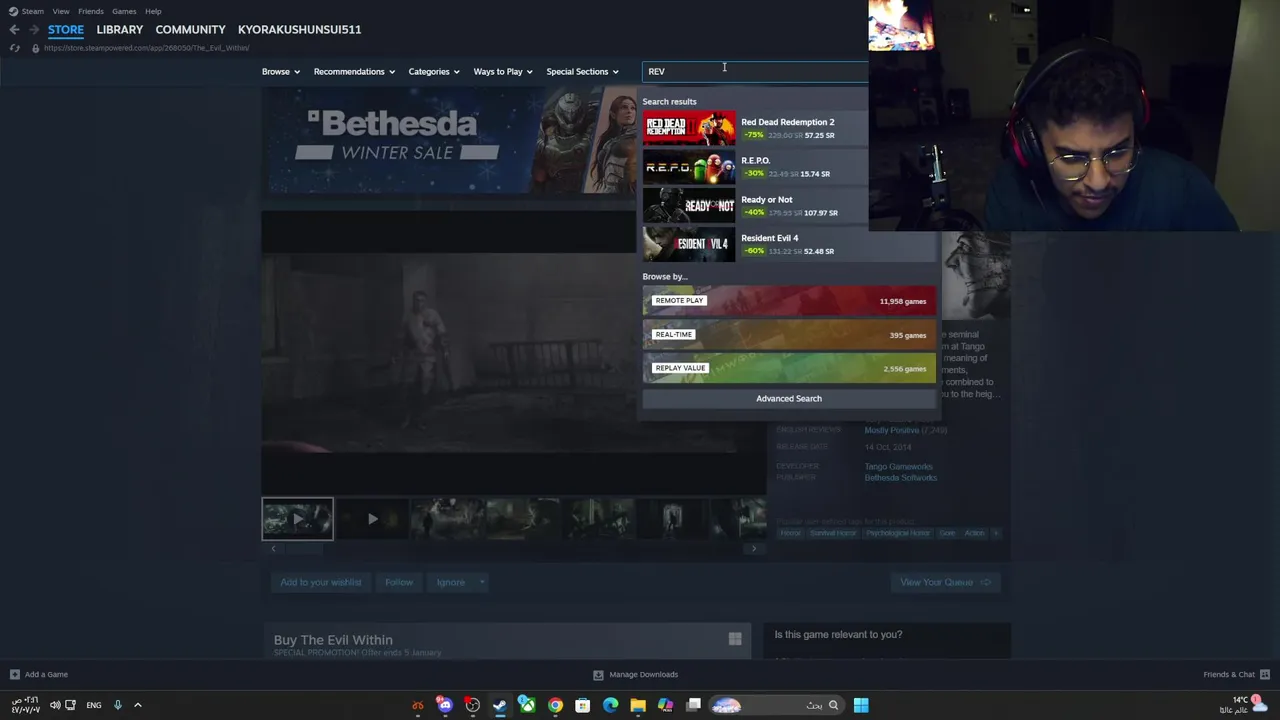The height and width of the screenshot is (720, 1280).
Task: Click the Steam taskbar icon
Action: pyautogui.click(x=499, y=705)
